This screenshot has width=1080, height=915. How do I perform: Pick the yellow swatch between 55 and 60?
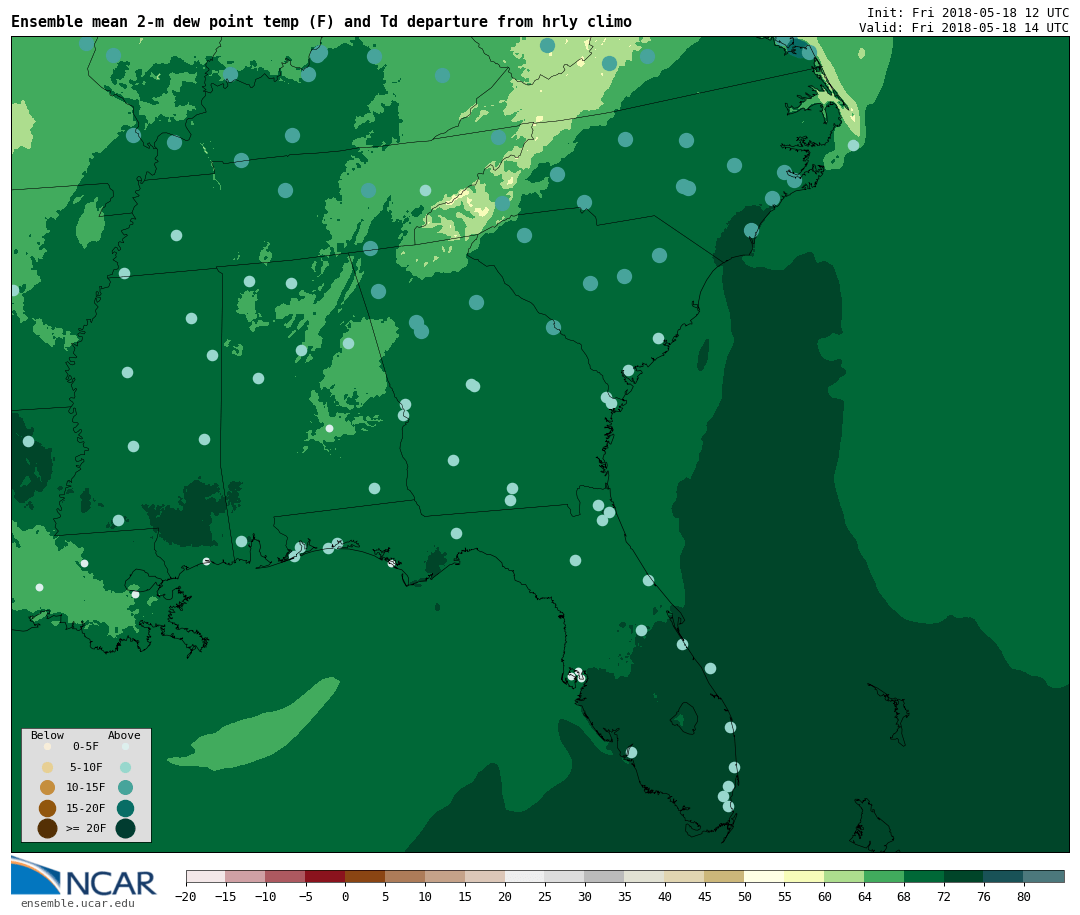804,876
